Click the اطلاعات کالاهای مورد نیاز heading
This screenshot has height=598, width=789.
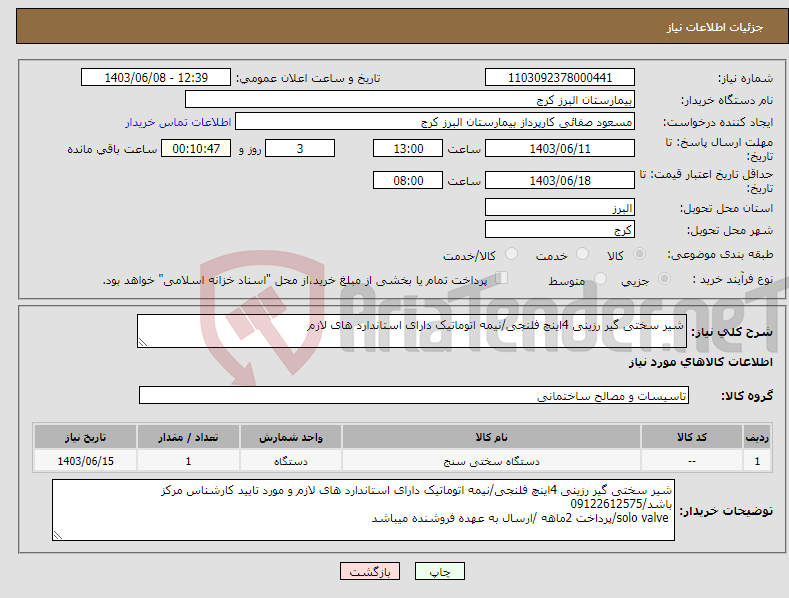[x=700, y=362]
